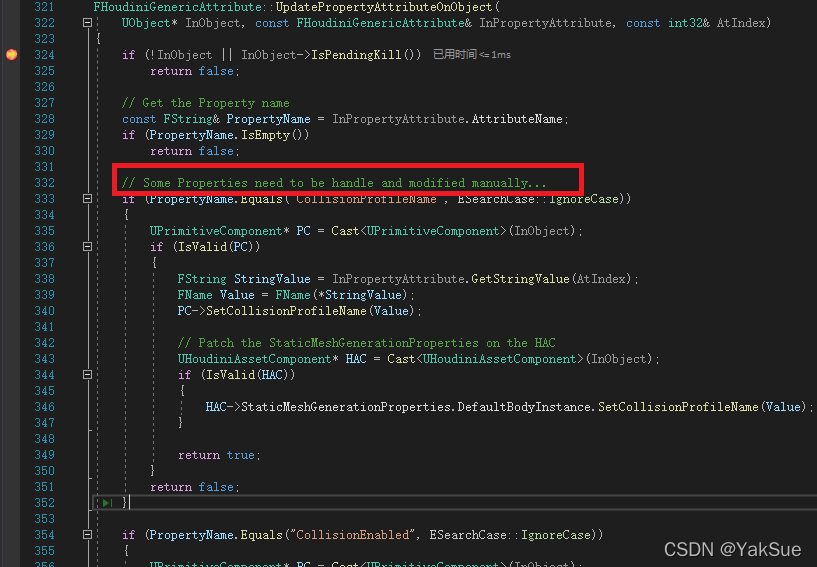The image size is (817, 567).
Task: Click 'return false;' on line 330
Action: 194,151
